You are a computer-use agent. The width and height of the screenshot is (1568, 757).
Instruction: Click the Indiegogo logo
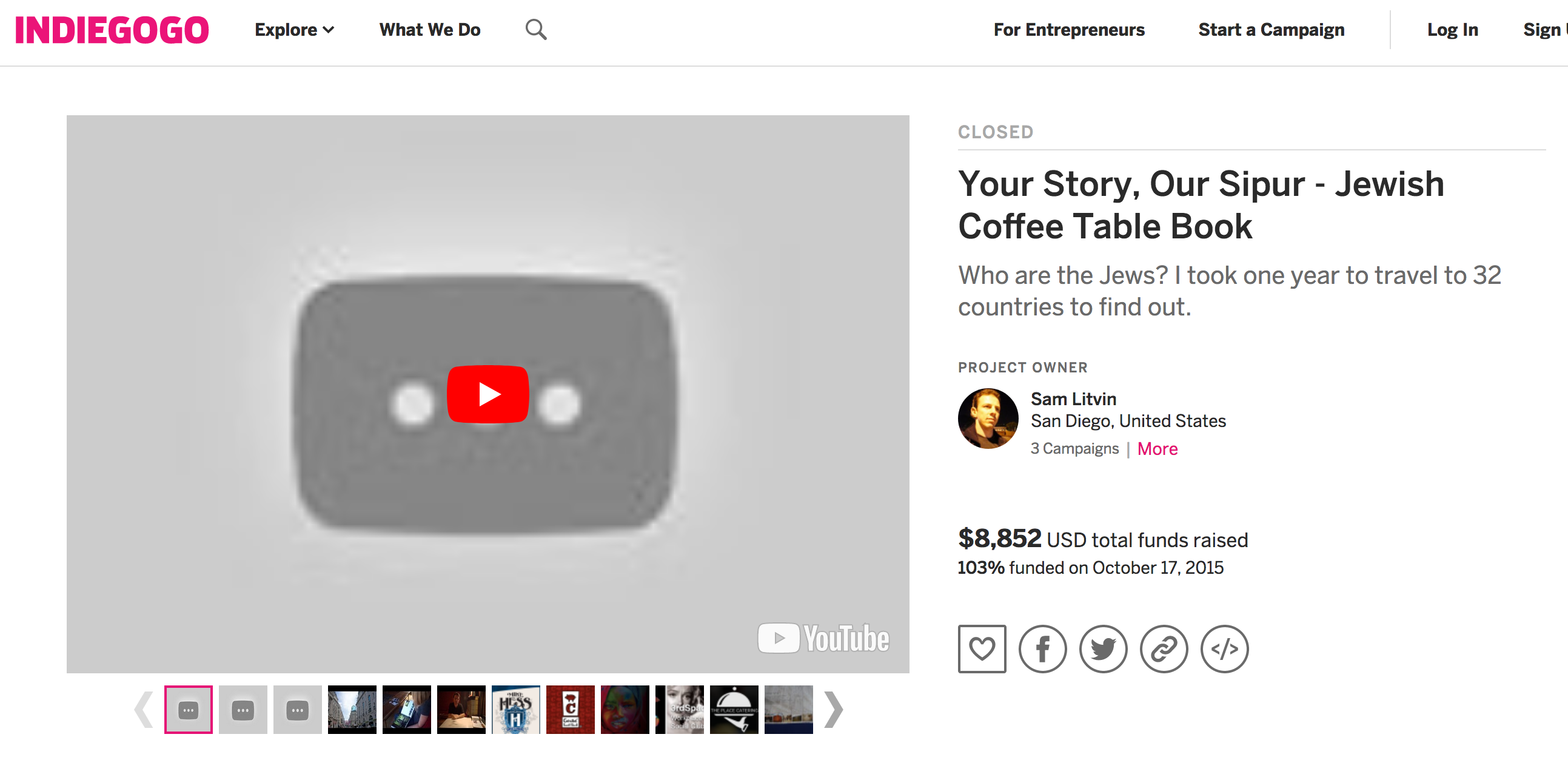[x=112, y=30]
